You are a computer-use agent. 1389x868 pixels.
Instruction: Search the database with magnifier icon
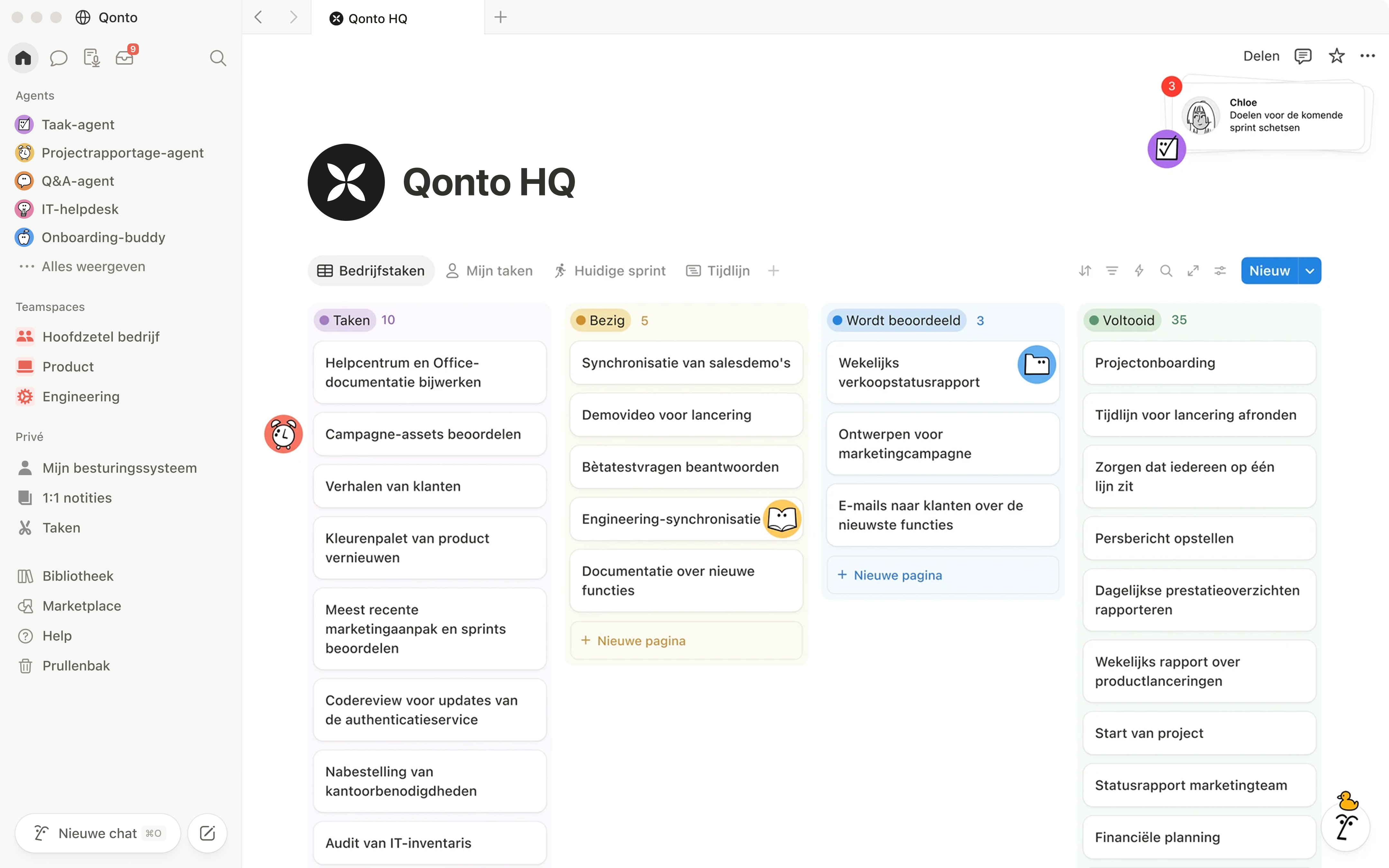coord(1166,270)
